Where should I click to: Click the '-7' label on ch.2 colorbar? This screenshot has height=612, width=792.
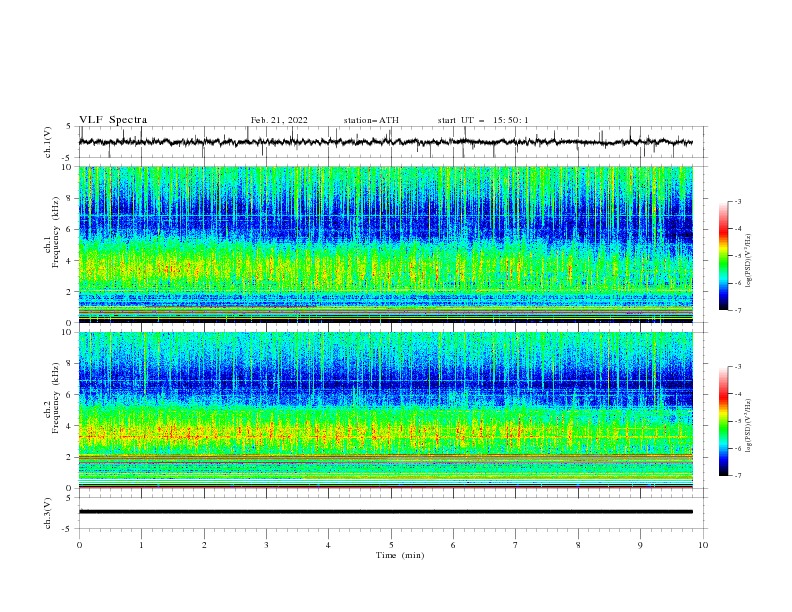[x=738, y=476]
